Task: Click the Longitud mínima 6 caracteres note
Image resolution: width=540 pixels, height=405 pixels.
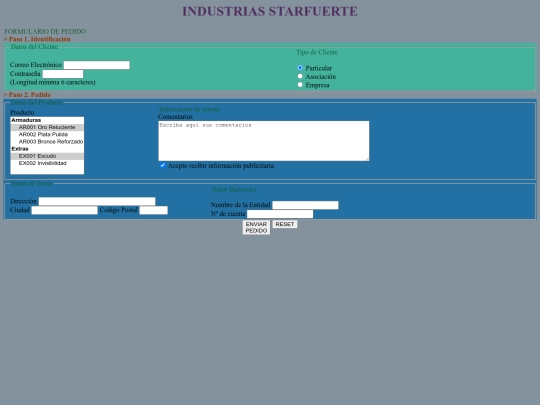Action: pos(53,82)
